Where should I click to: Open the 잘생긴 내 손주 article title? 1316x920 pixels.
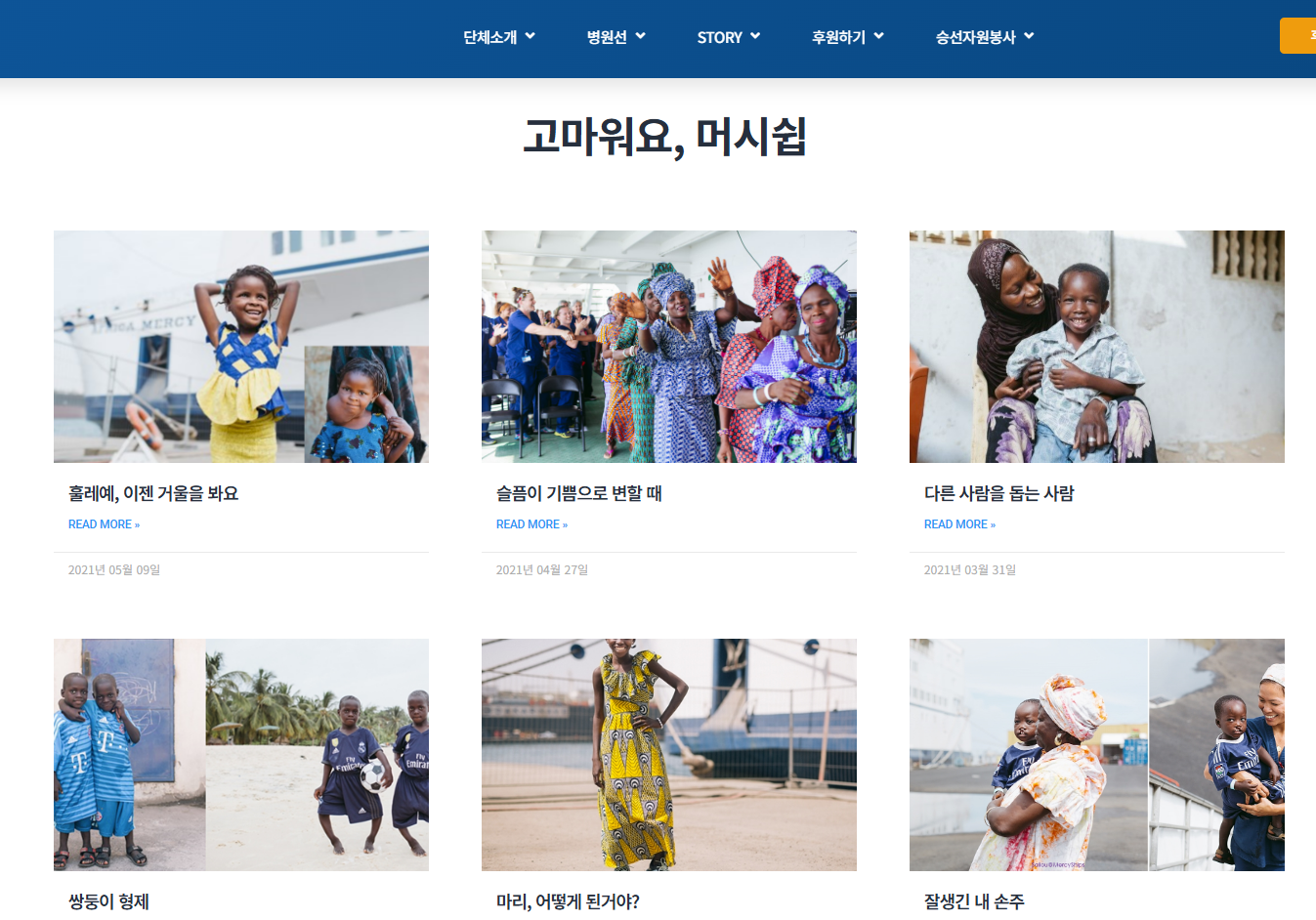tap(974, 901)
